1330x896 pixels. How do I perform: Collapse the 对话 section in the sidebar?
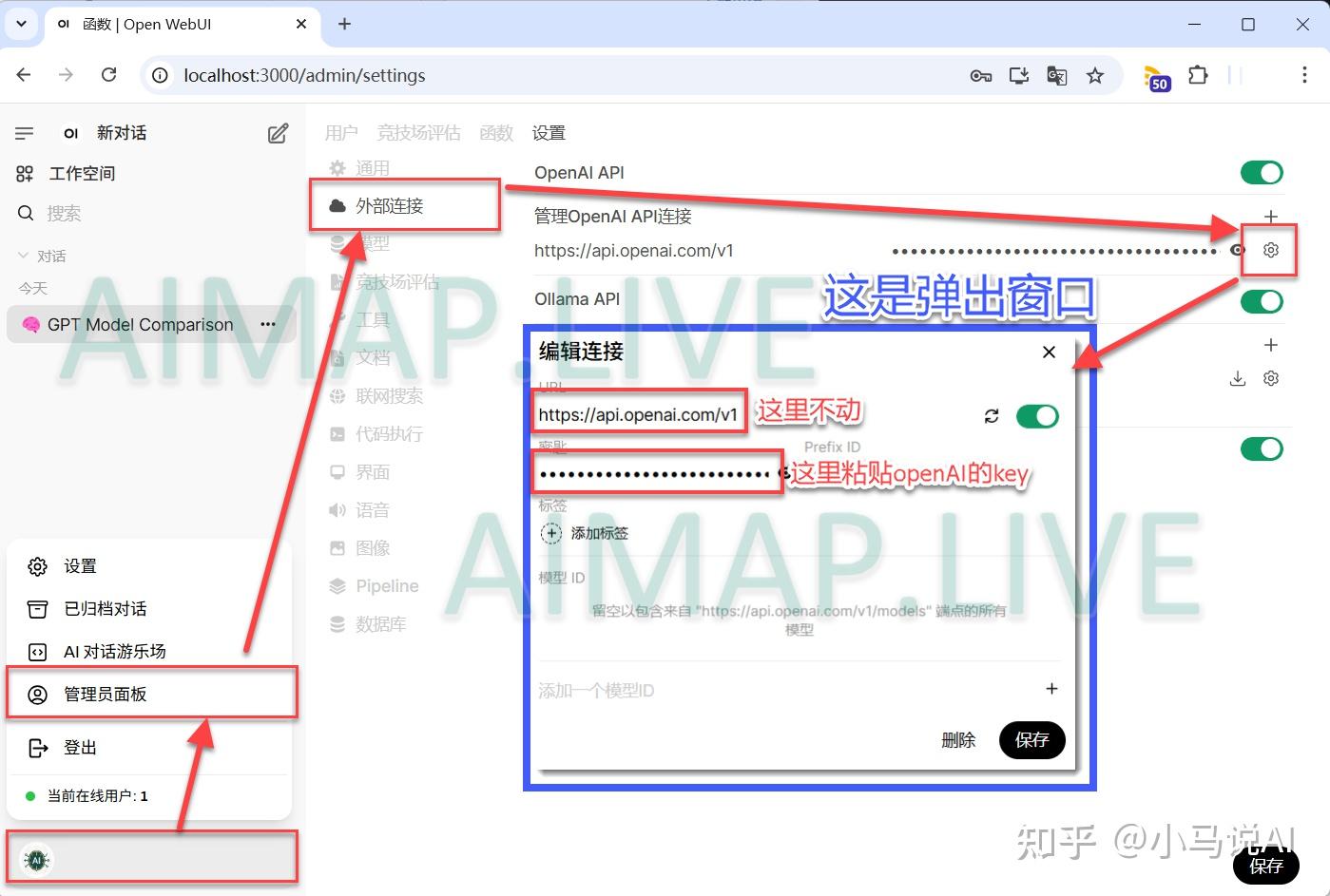[23, 255]
